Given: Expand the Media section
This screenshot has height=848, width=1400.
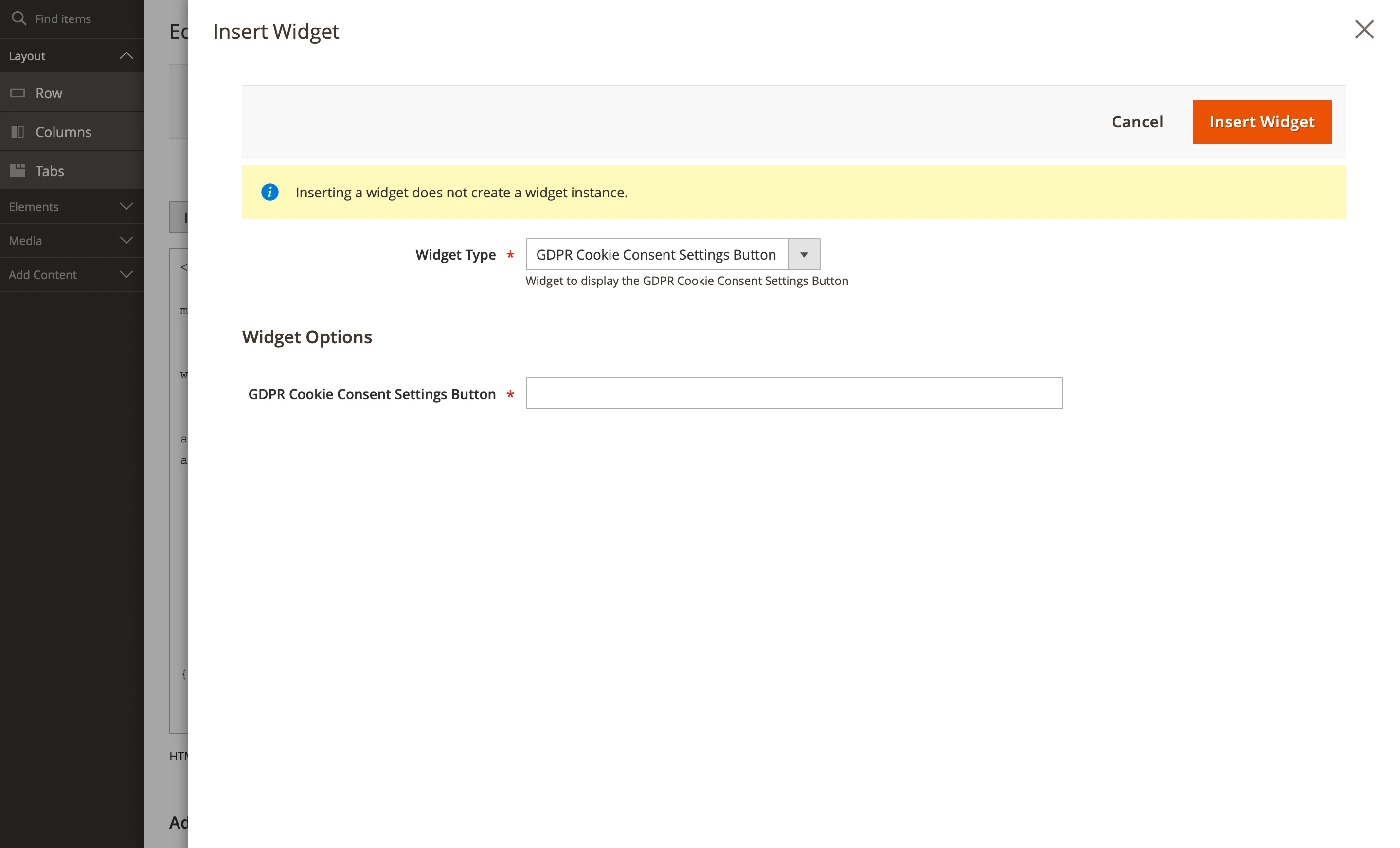Looking at the screenshot, I should 126,240.
